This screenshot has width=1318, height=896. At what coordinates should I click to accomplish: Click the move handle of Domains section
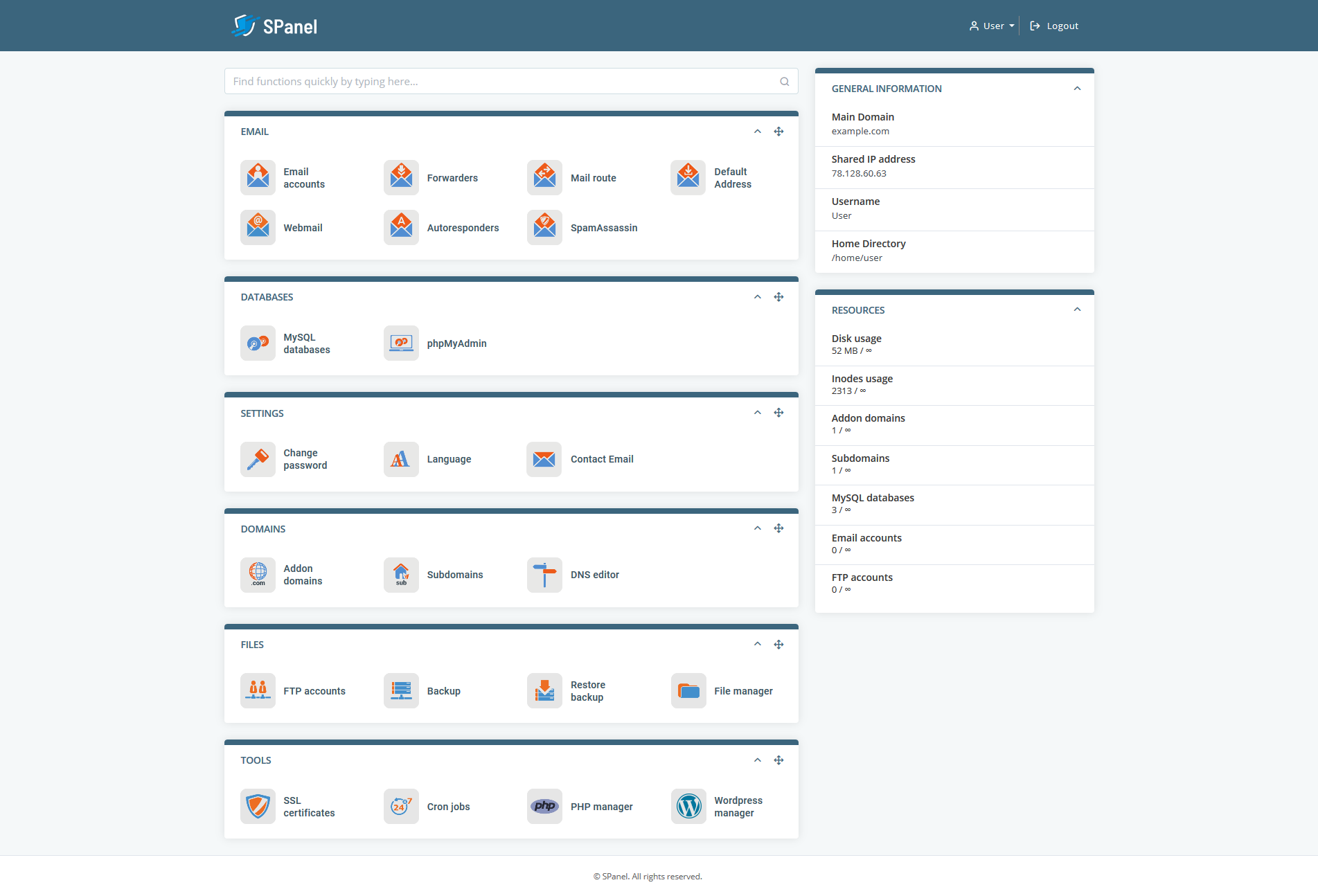[x=779, y=528]
